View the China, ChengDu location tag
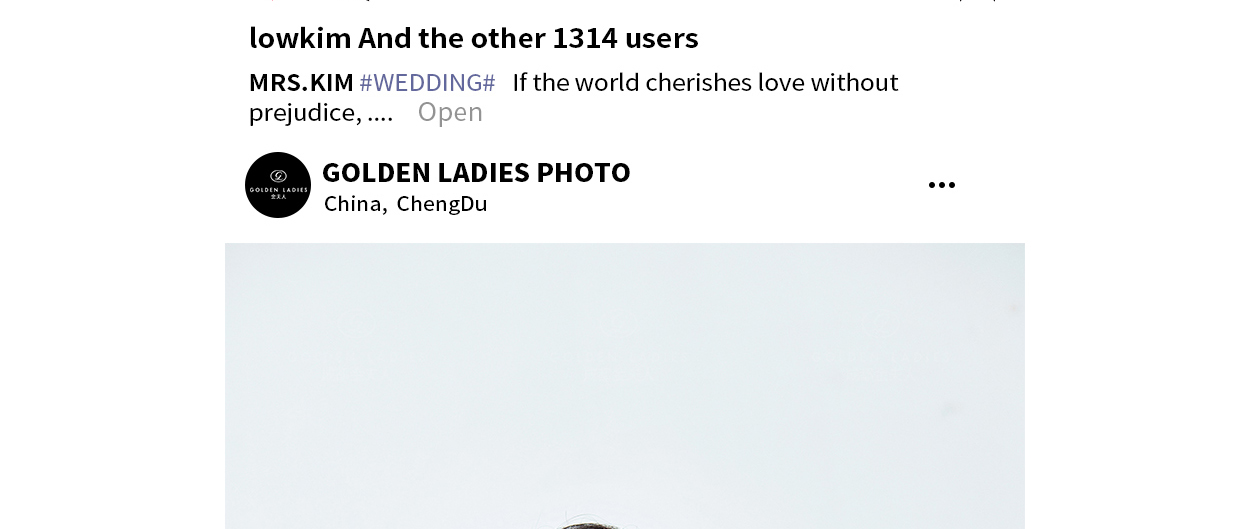 [x=406, y=204]
